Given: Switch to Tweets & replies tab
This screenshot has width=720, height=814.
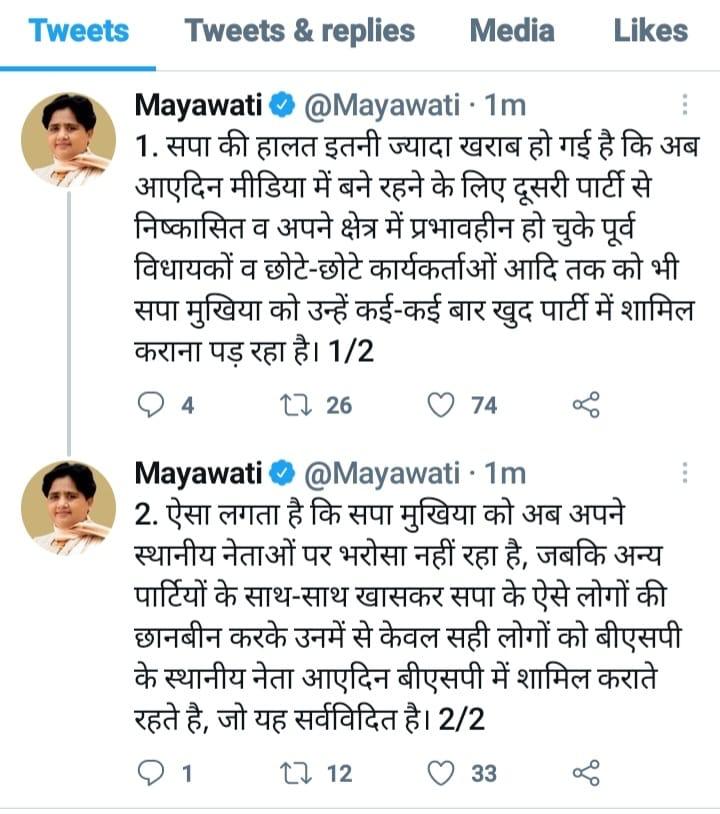Looking at the screenshot, I should [x=300, y=31].
